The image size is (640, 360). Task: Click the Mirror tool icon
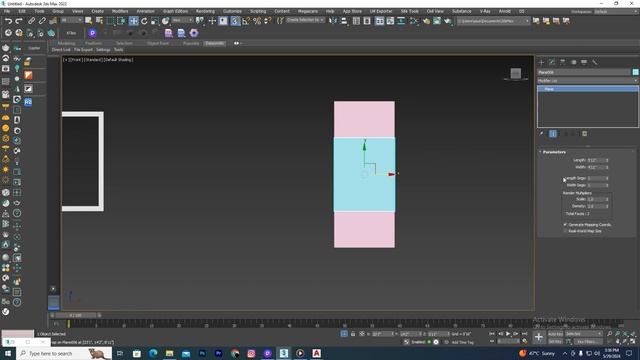[333, 21]
